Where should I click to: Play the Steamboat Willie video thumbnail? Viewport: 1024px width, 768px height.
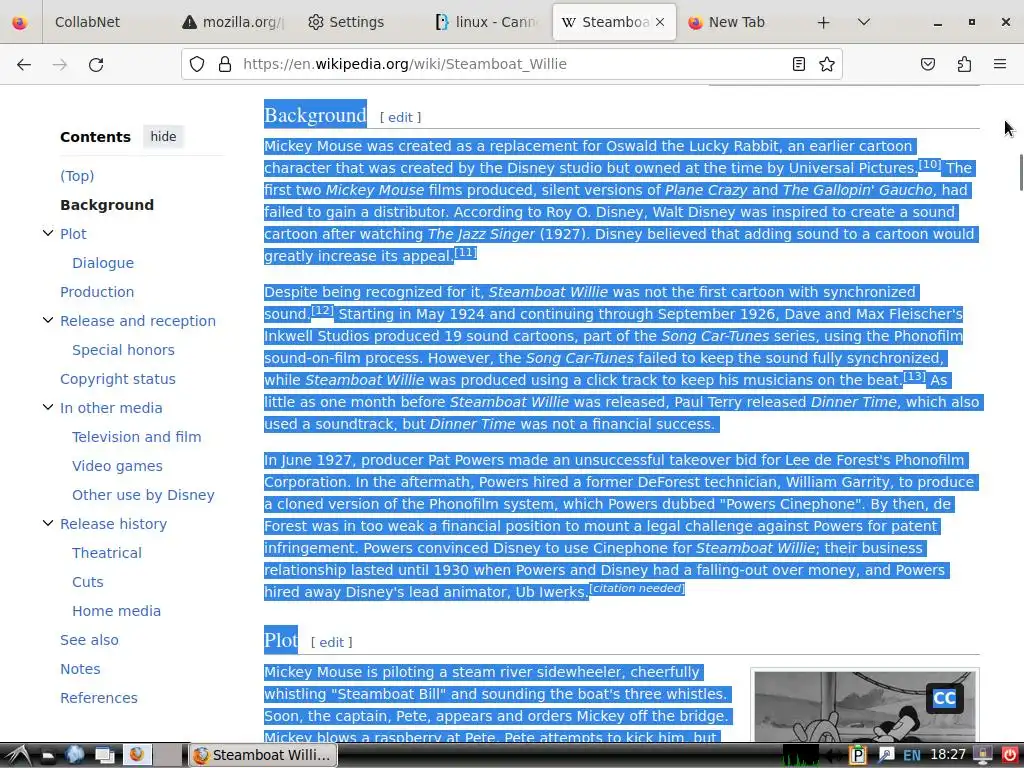pos(865,705)
